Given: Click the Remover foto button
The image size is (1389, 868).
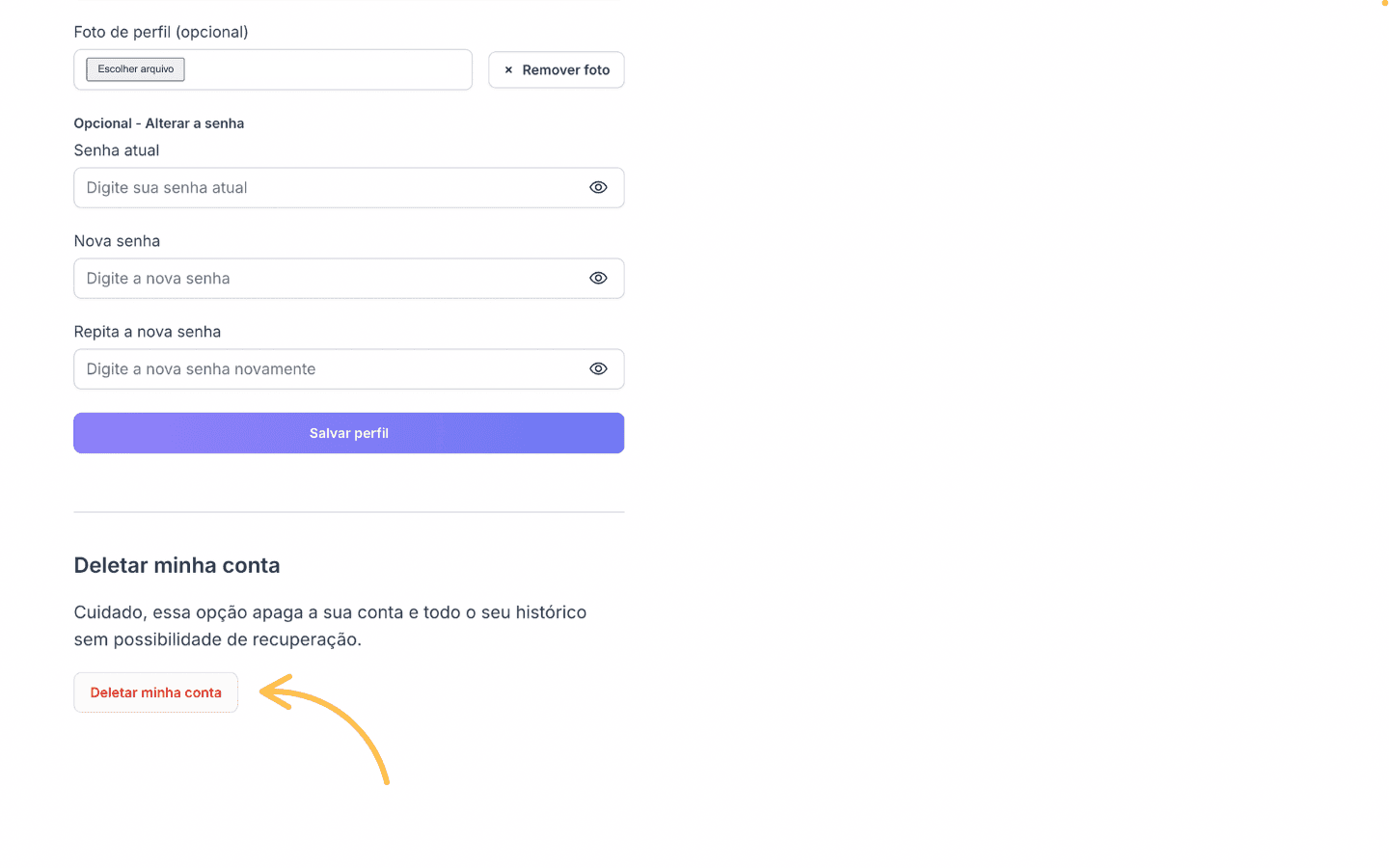Looking at the screenshot, I should coord(557,69).
